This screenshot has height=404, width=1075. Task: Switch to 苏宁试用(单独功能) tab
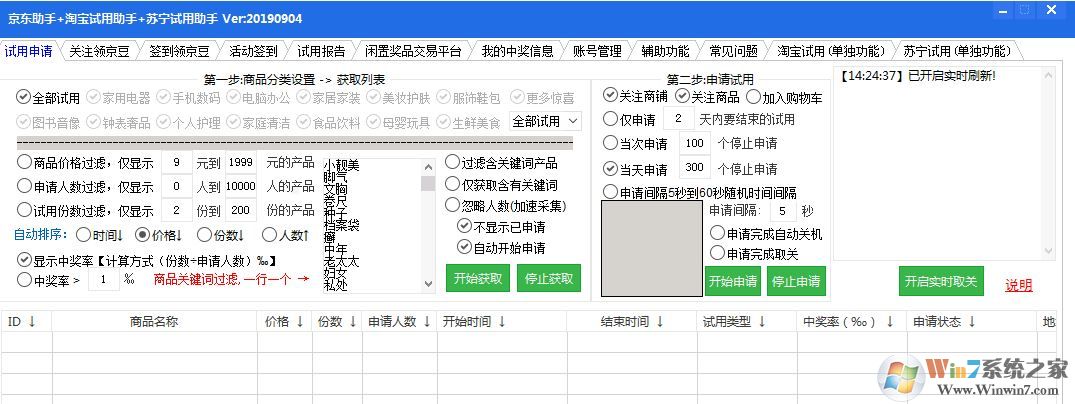pos(957,51)
